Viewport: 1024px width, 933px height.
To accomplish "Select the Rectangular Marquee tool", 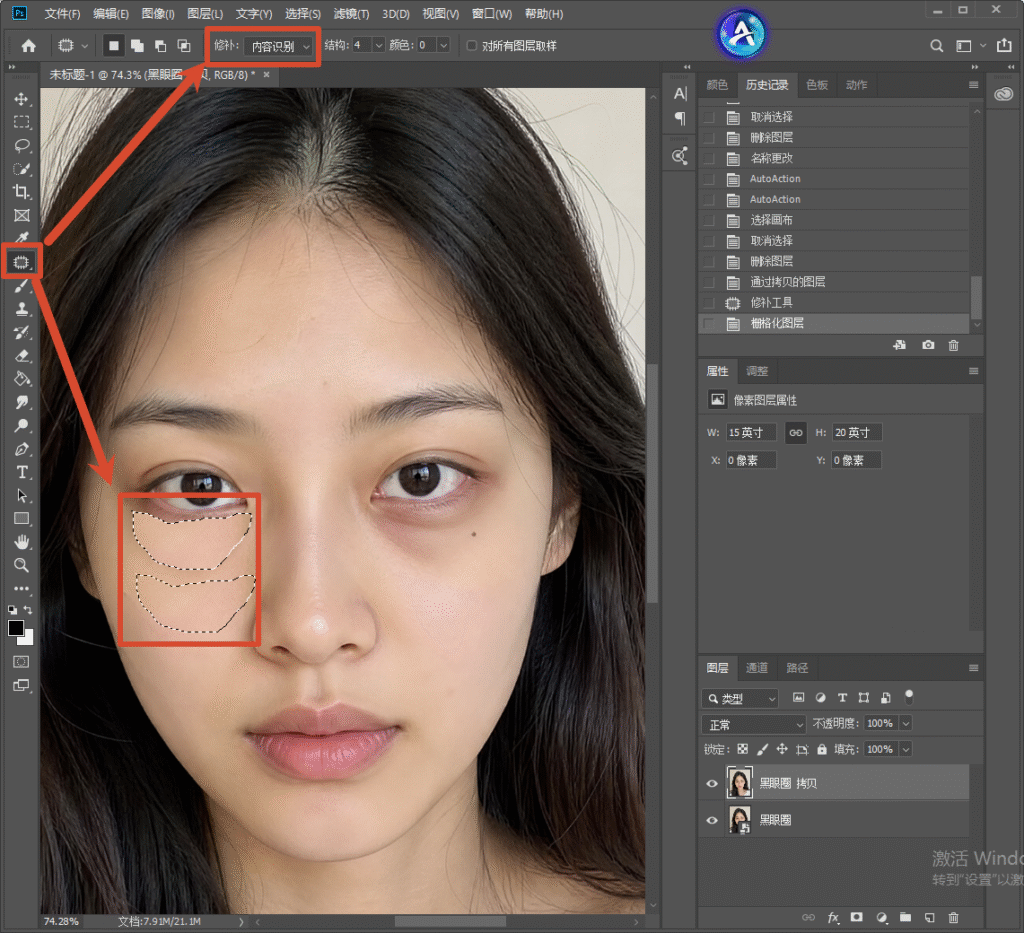I will click(22, 122).
